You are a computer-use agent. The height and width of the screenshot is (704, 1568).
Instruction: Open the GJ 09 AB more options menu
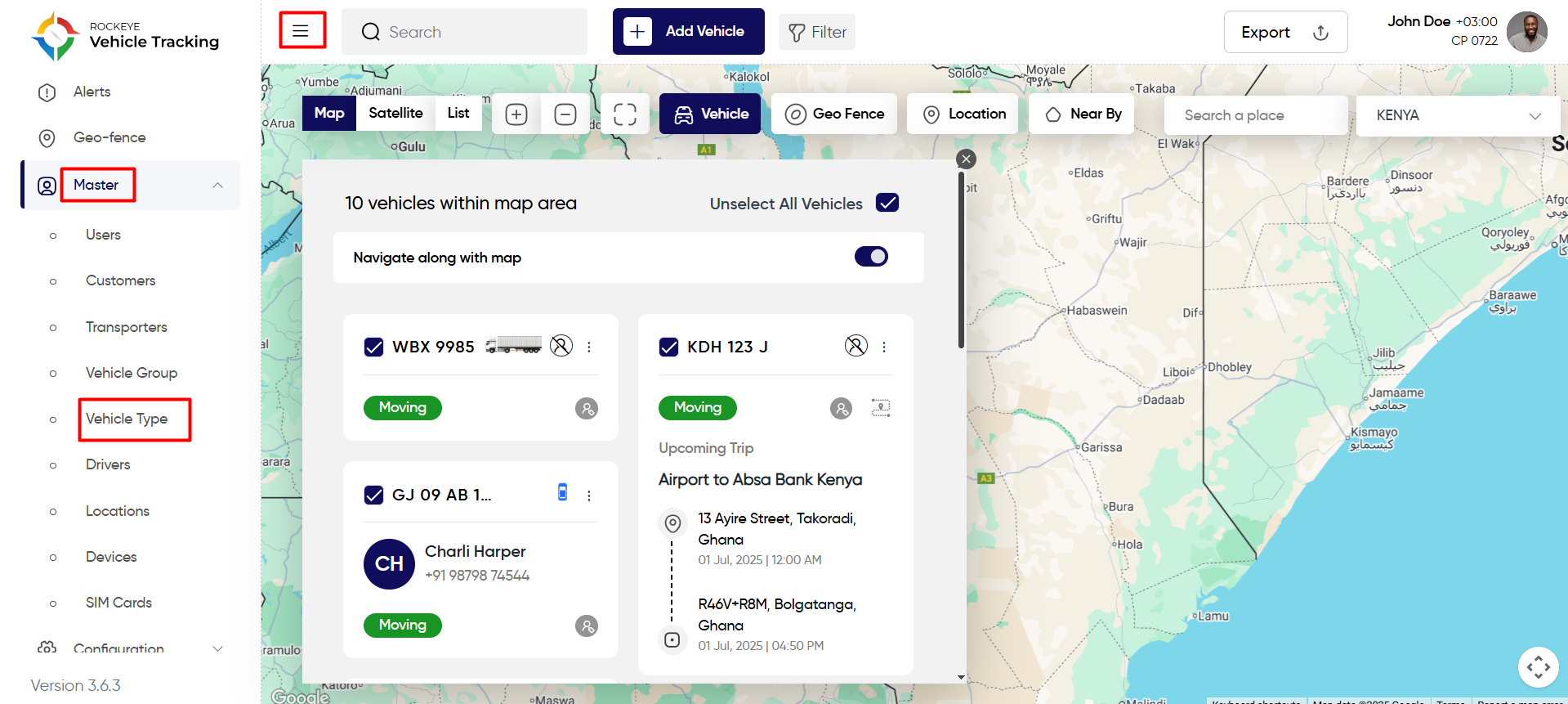pos(589,495)
